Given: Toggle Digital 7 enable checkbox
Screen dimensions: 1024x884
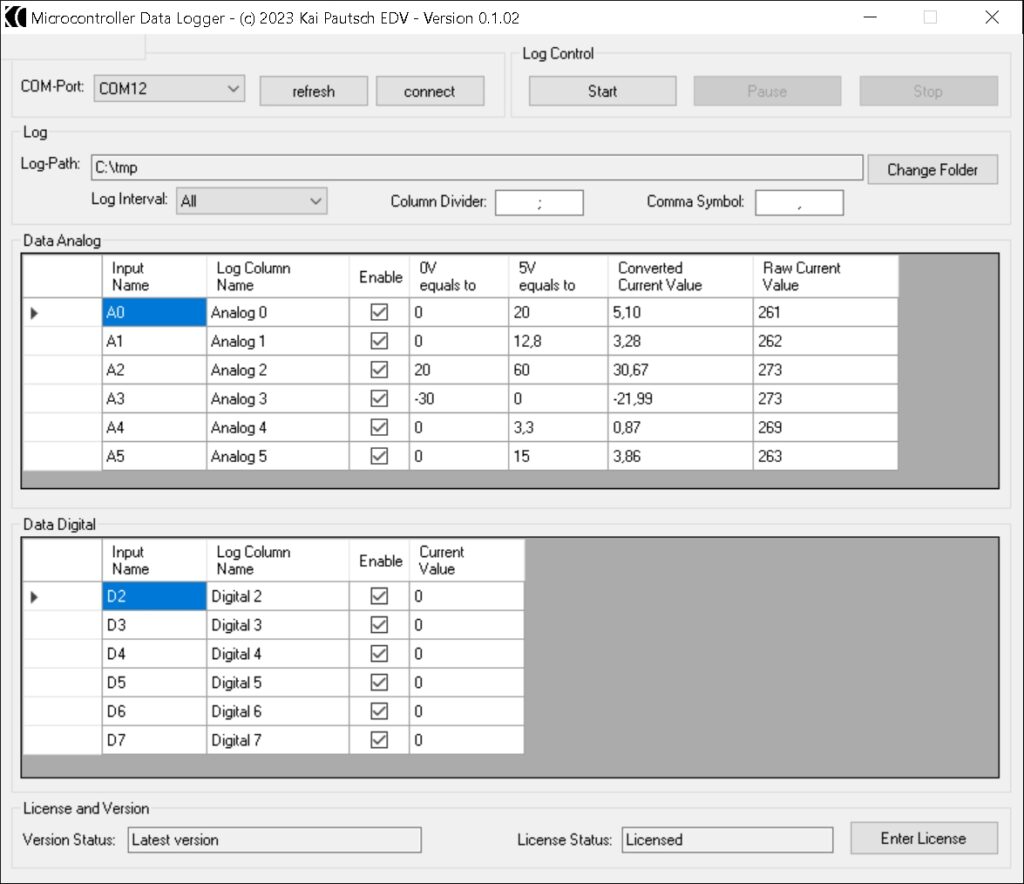Looking at the screenshot, I should [x=379, y=740].
